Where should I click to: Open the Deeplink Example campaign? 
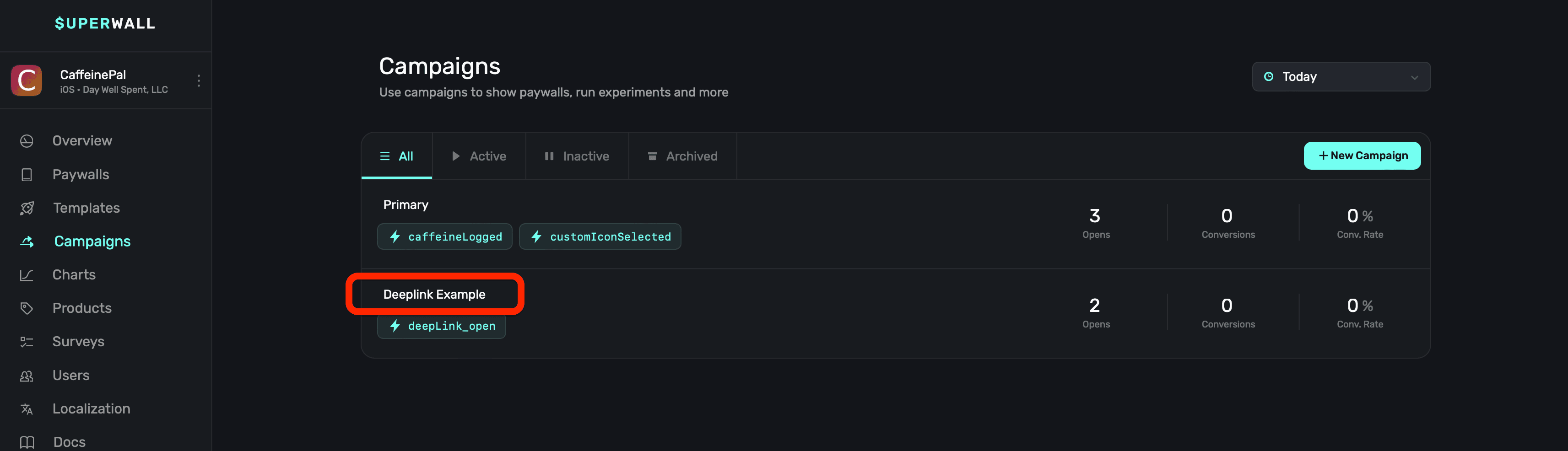(434, 295)
